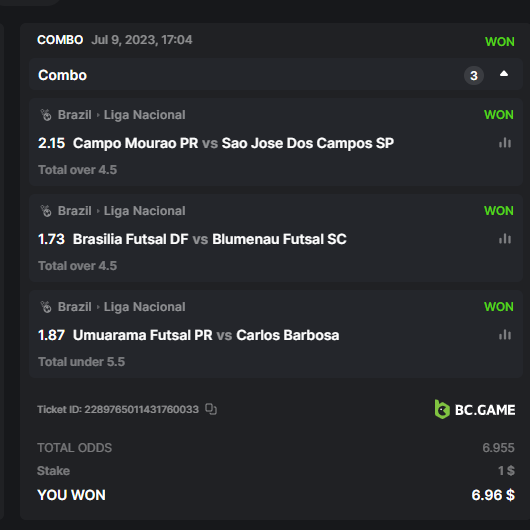Select Brazil category in second bet
This screenshot has height=530, width=530.
click(x=74, y=211)
